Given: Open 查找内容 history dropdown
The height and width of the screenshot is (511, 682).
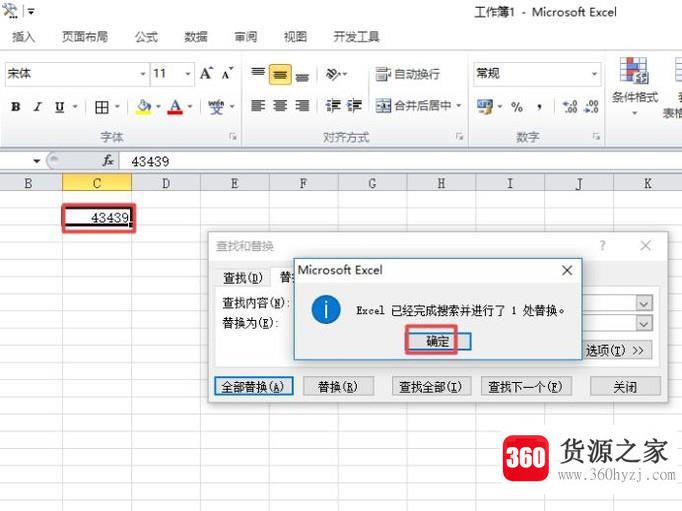Looking at the screenshot, I should click(x=644, y=303).
